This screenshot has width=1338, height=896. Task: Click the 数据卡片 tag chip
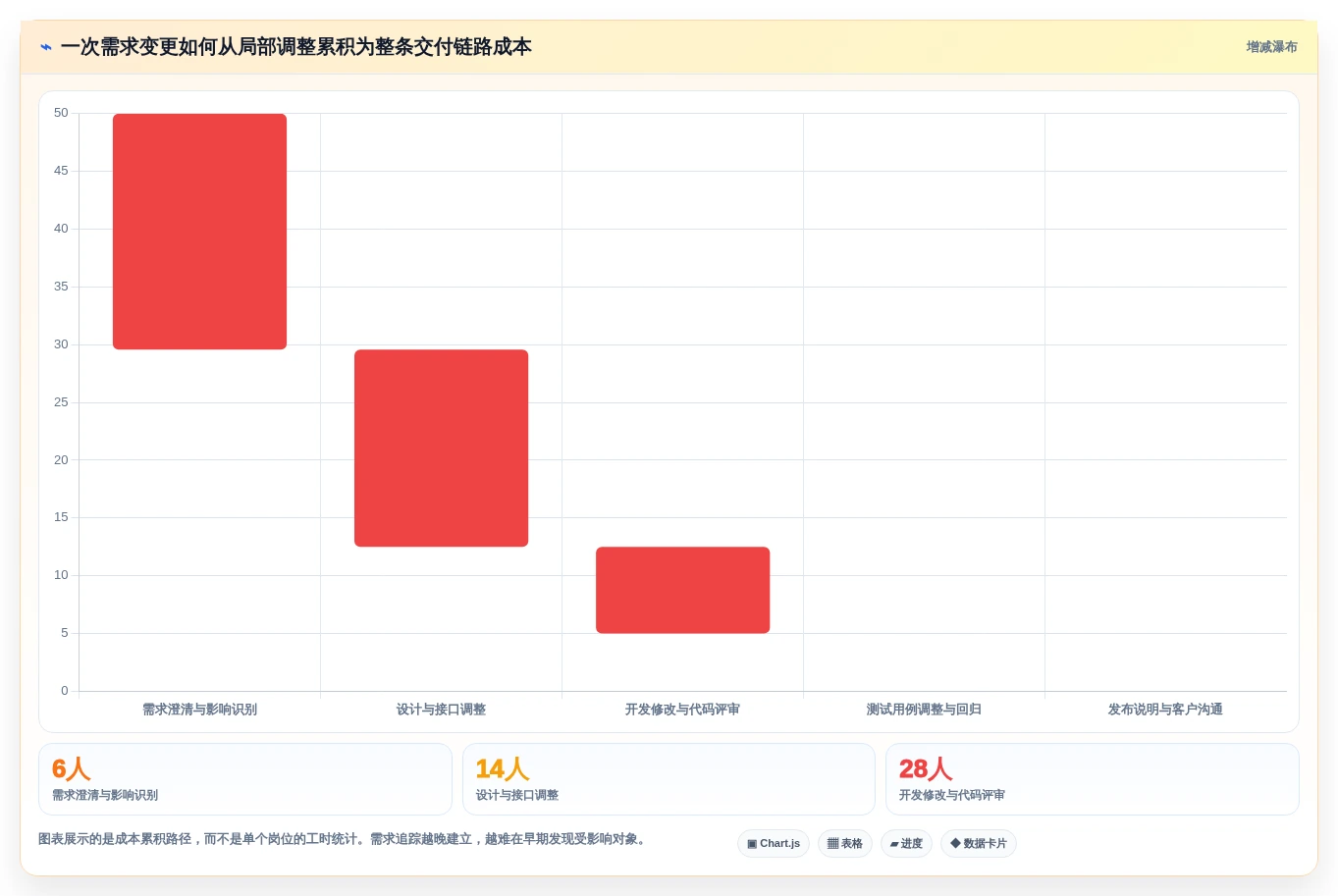point(979,844)
